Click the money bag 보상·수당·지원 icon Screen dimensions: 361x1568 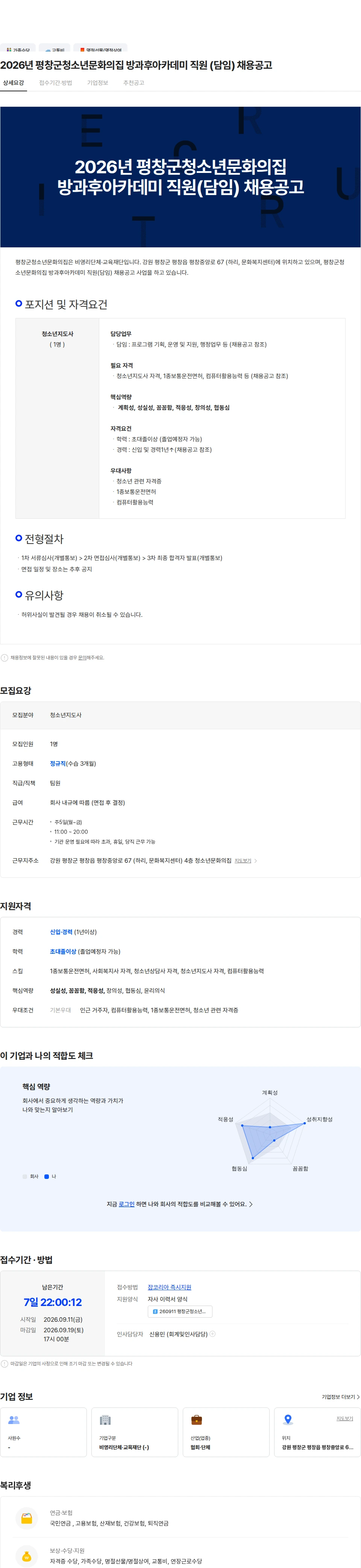pos(27,1556)
